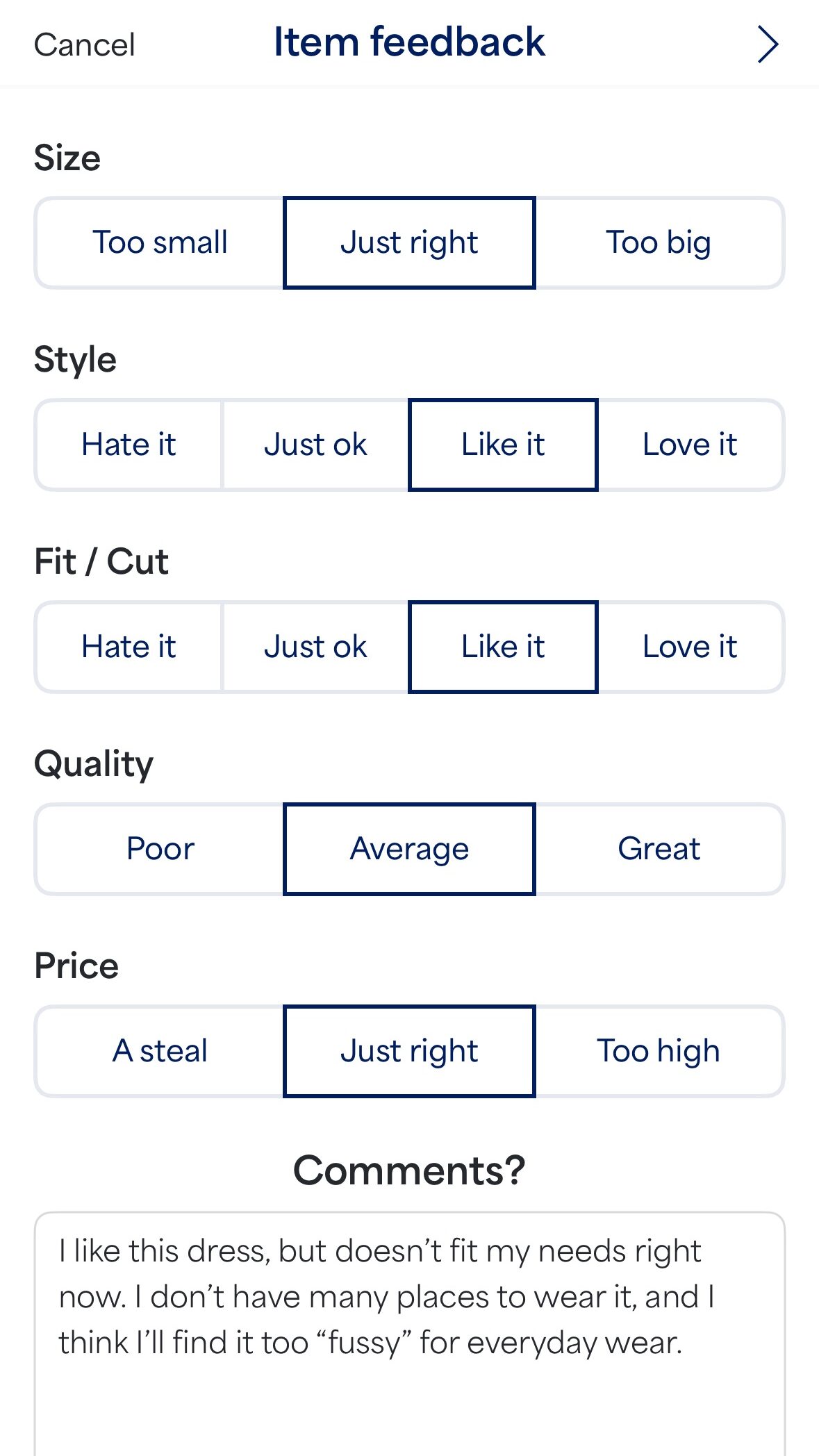Select "Hate it" for Style
The height and width of the screenshot is (1456, 819).
coord(129,445)
